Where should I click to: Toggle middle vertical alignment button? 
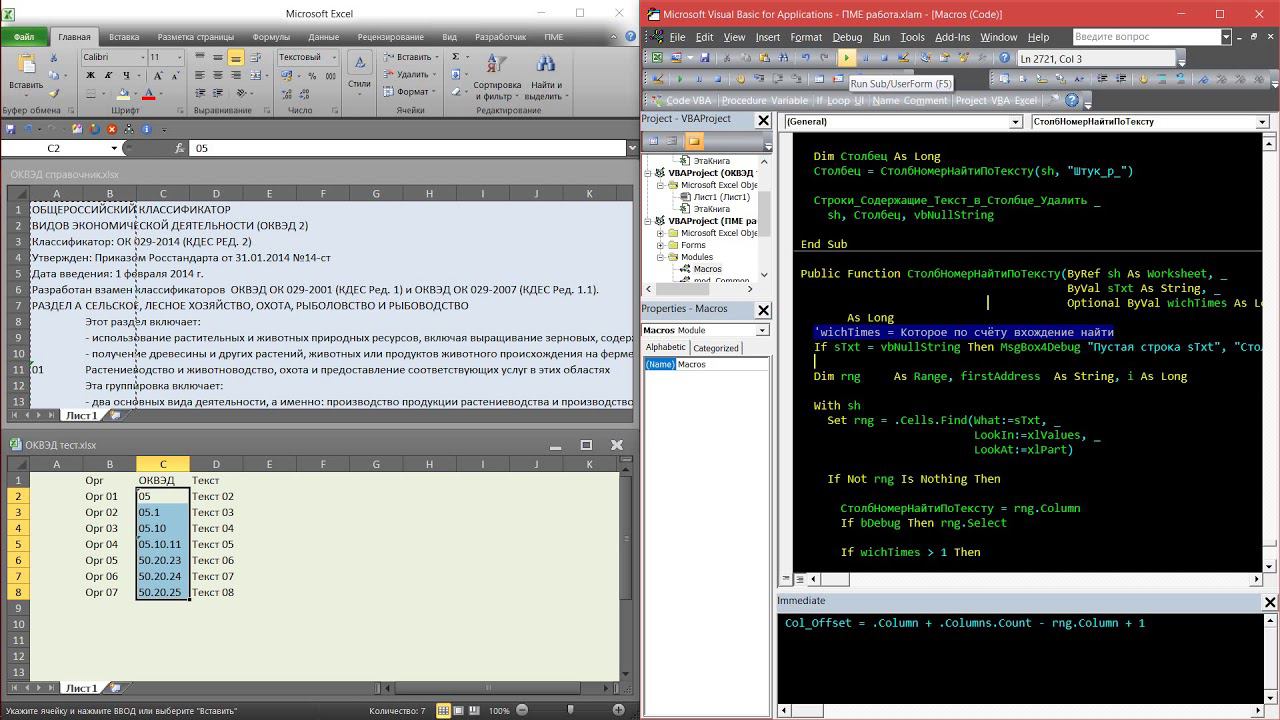tap(218, 57)
